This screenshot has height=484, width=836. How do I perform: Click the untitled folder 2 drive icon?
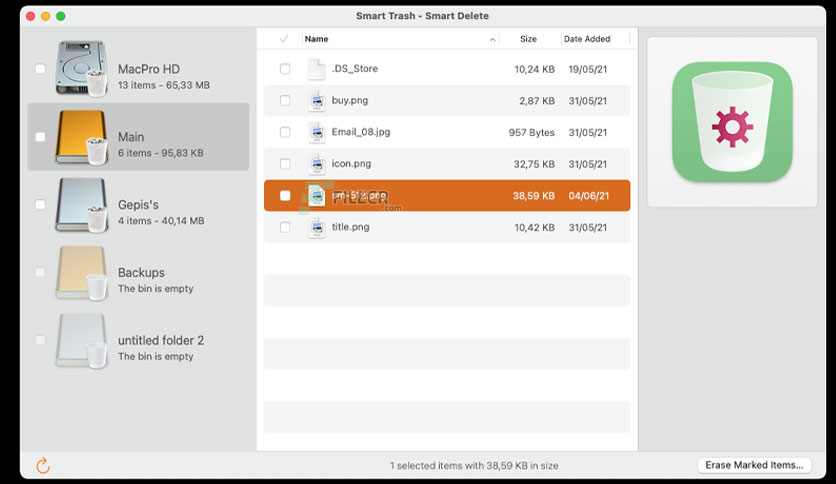coord(82,341)
